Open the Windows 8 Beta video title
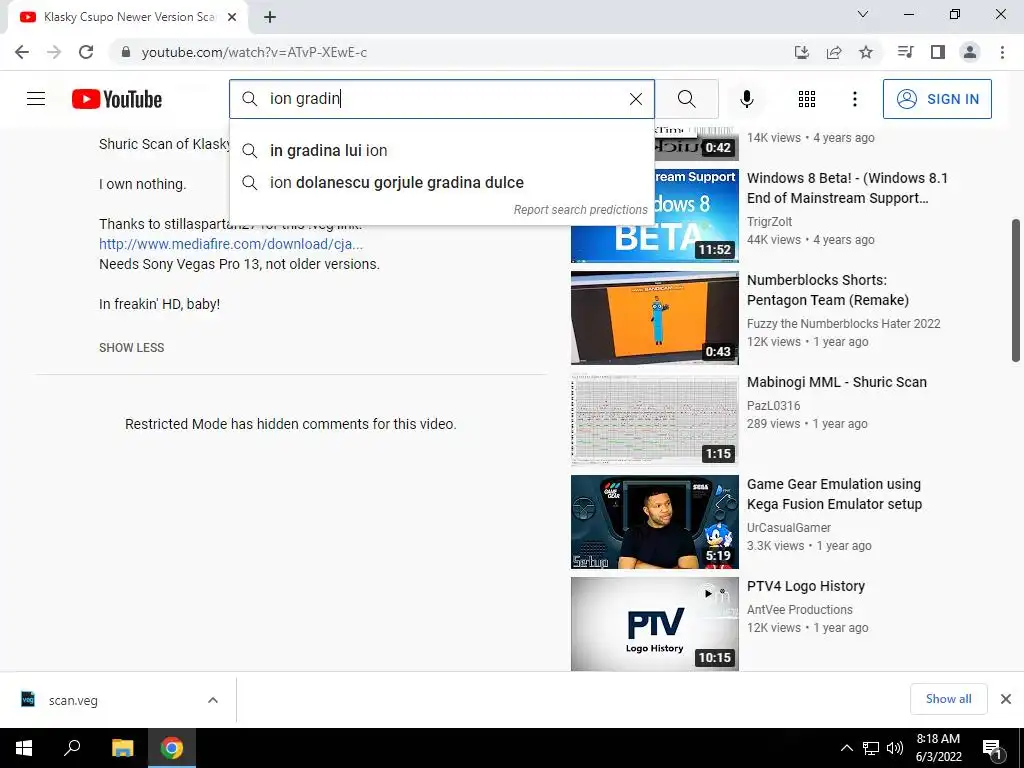The image size is (1024, 768). point(847,188)
